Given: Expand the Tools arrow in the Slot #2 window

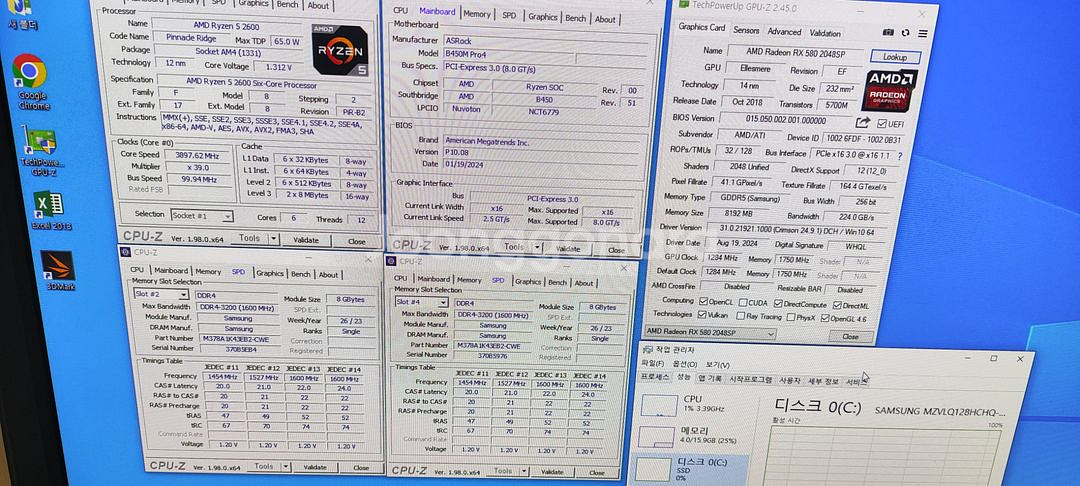Looking at the screenshot, I should (x=287, y=467).
